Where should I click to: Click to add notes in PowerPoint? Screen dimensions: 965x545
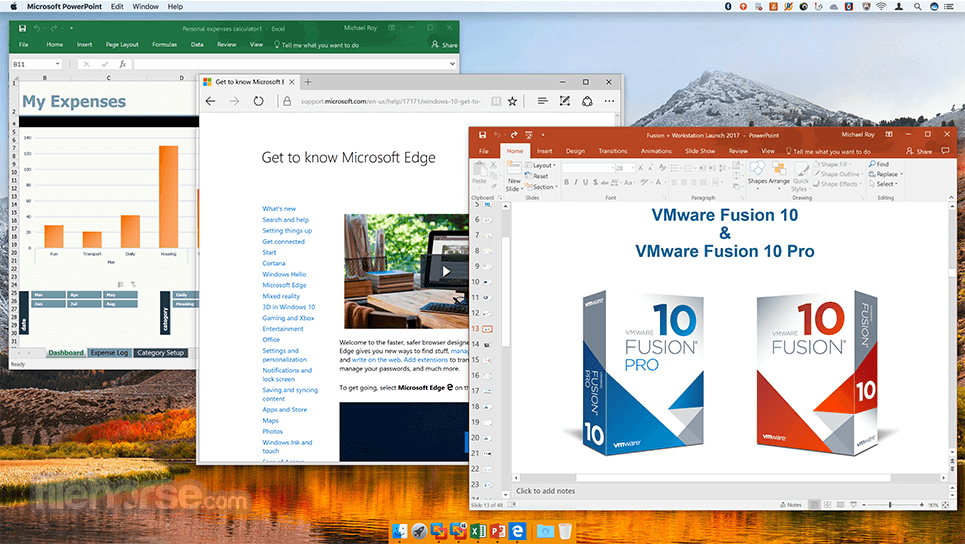pyautogui.click(x=545, y=491)
